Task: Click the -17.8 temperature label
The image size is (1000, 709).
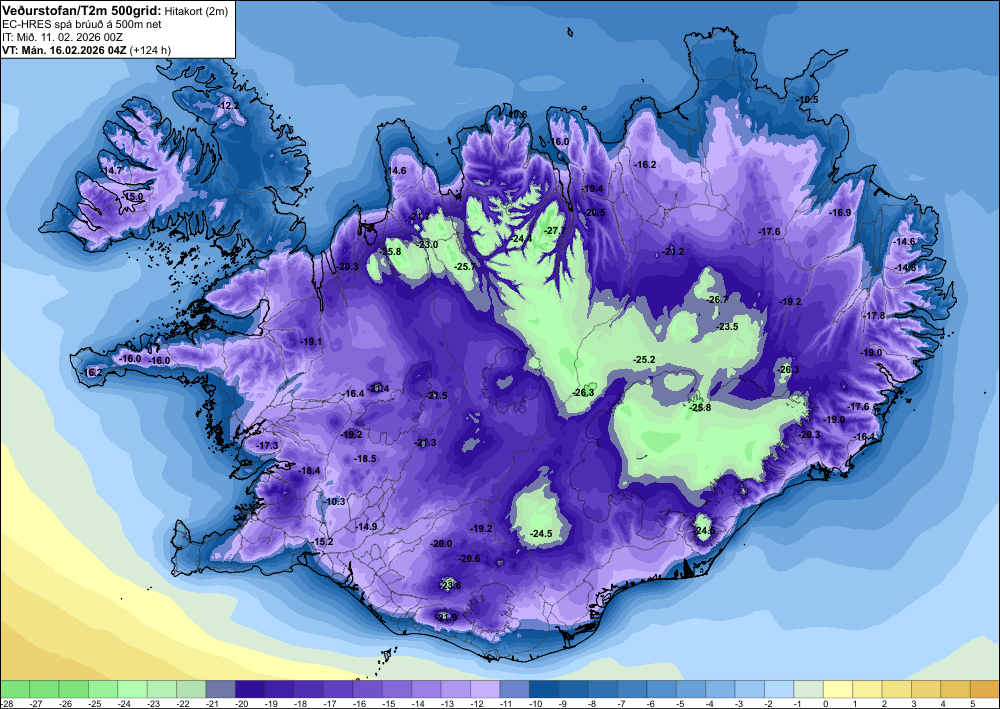Action: (874, 316)
